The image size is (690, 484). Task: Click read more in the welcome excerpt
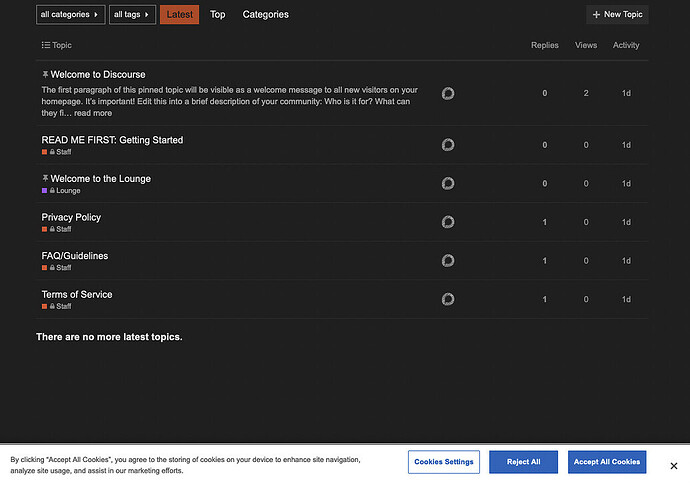(x=93, y=113)
